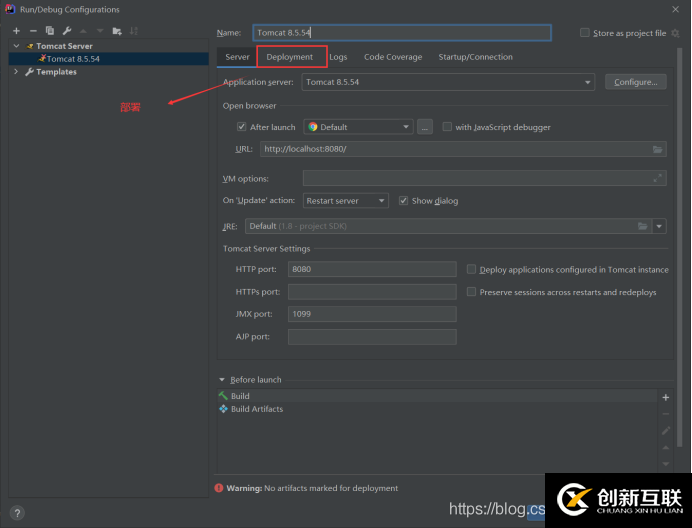This screenshot has height=528, width=692.
Task: Copy the selected configuration
Action: point(50,31)
